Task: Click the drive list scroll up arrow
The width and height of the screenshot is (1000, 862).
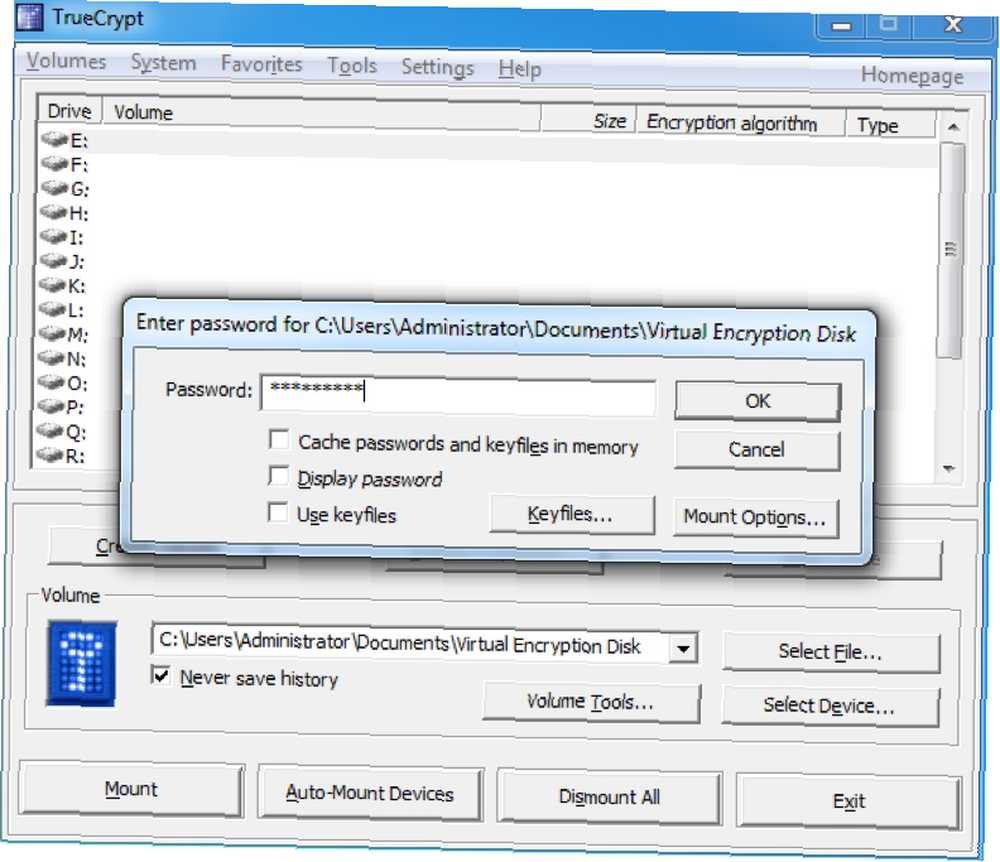Action: click(953, 128)
